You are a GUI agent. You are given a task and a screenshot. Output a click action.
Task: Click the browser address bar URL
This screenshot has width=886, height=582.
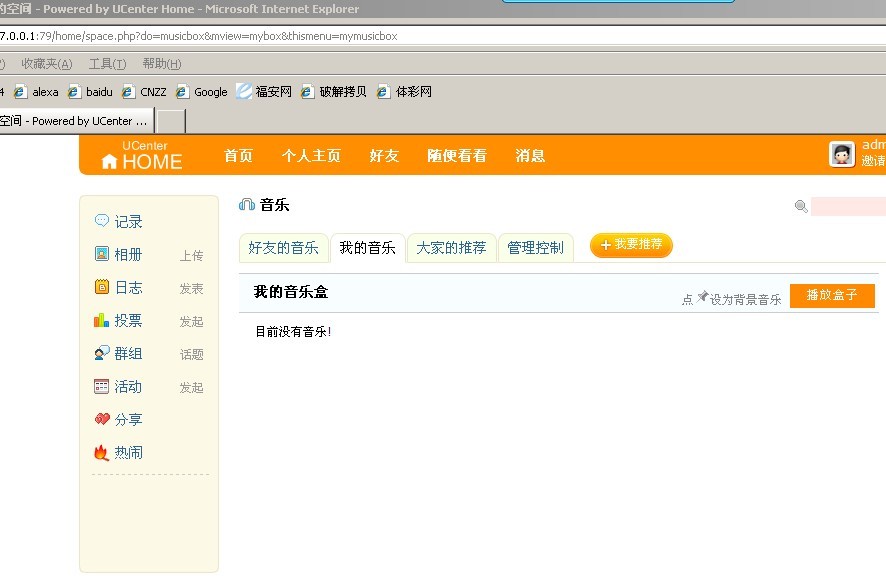click(x=199, y=36)
